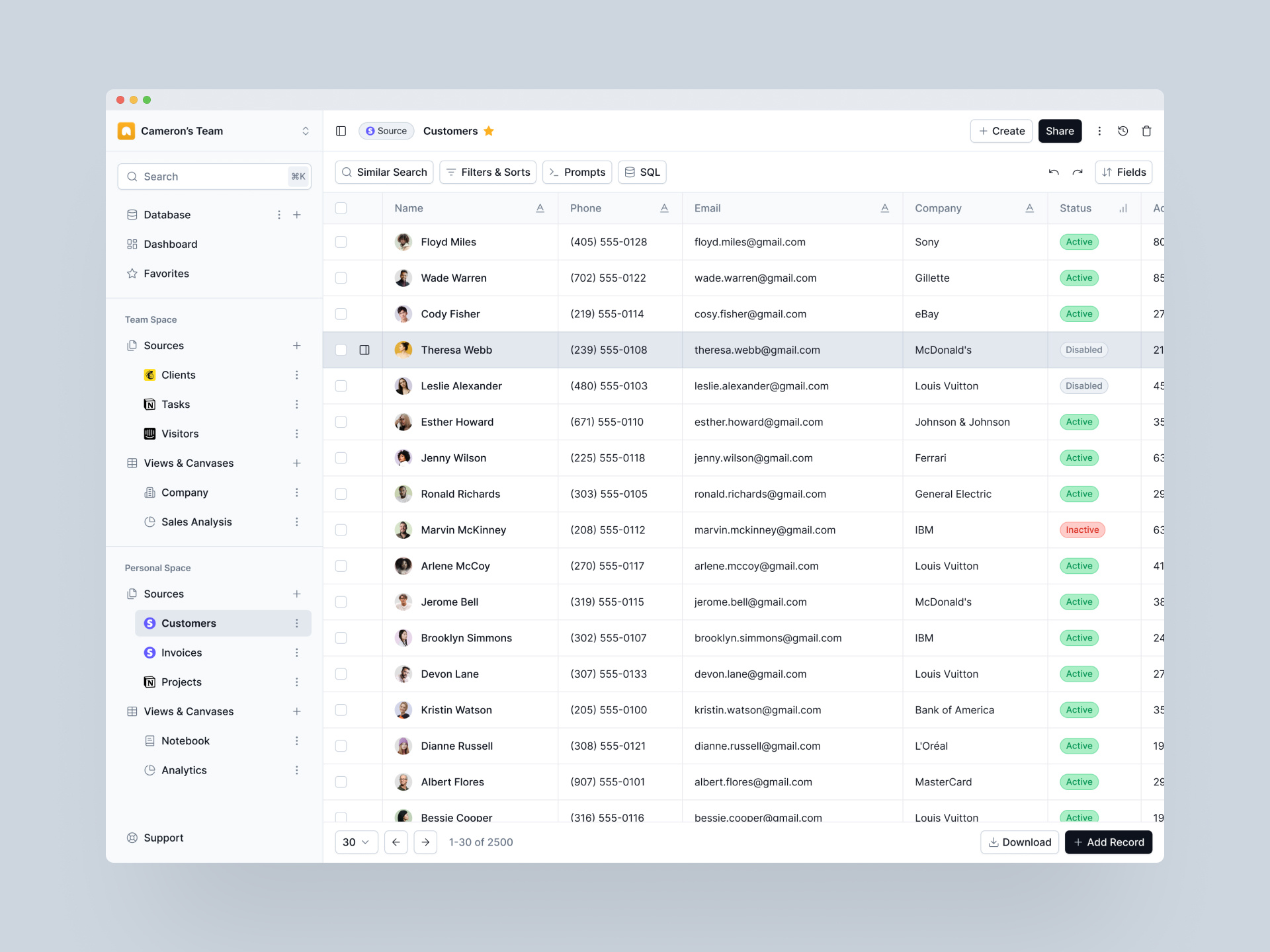Image resolution: width=1270 pixels, height=952 pixels.
Task: Star the Customers page favorite icon
Action: (489, 131)
